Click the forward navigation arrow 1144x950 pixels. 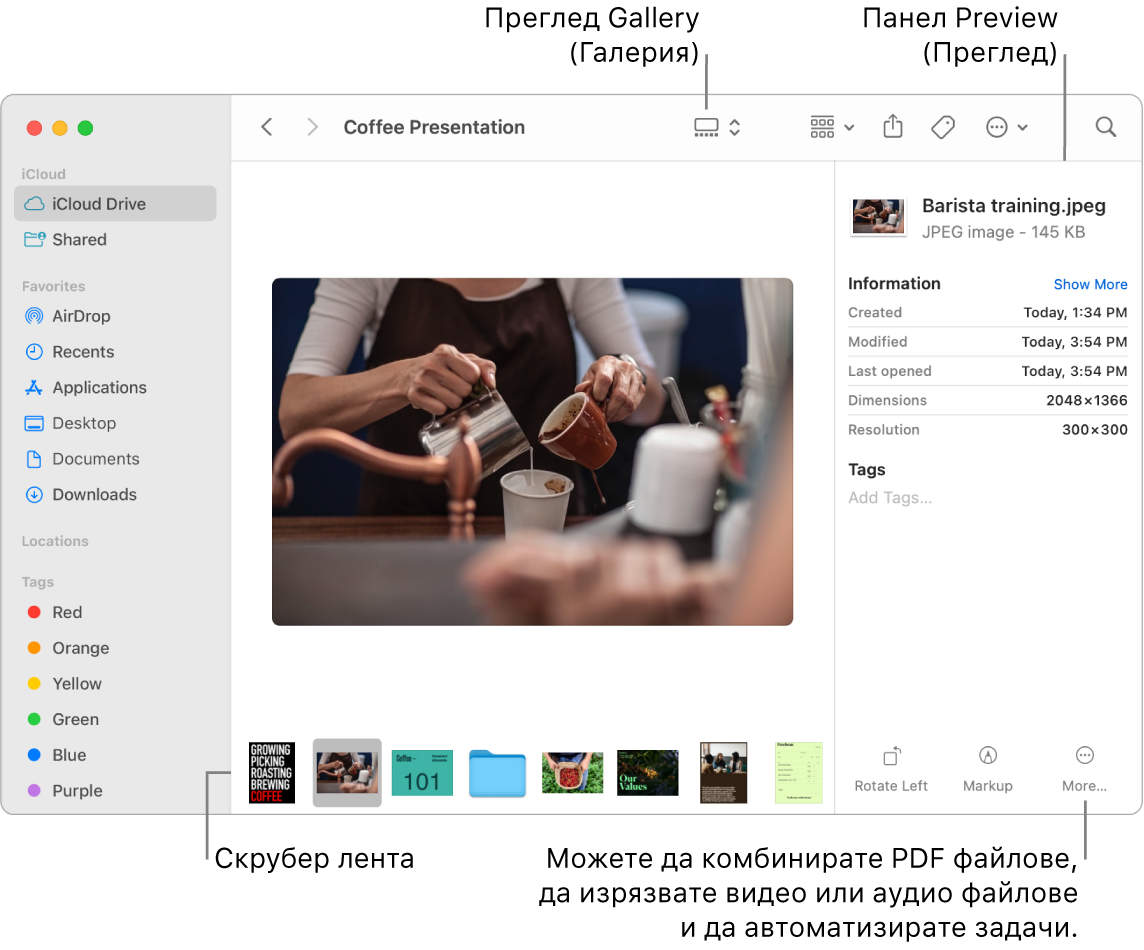tap(312, 127)
